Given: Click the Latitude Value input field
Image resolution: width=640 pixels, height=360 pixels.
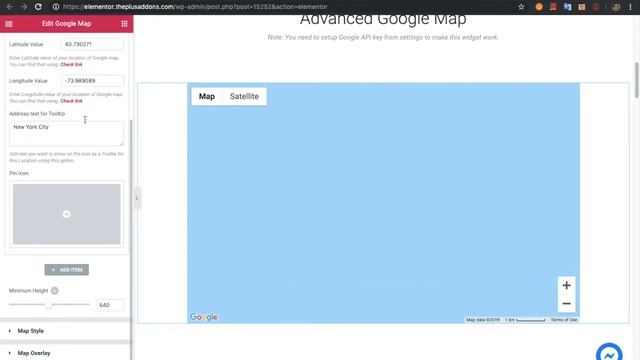Looking at the screenshot, I should pyautogui.click(x=92, y=44).
